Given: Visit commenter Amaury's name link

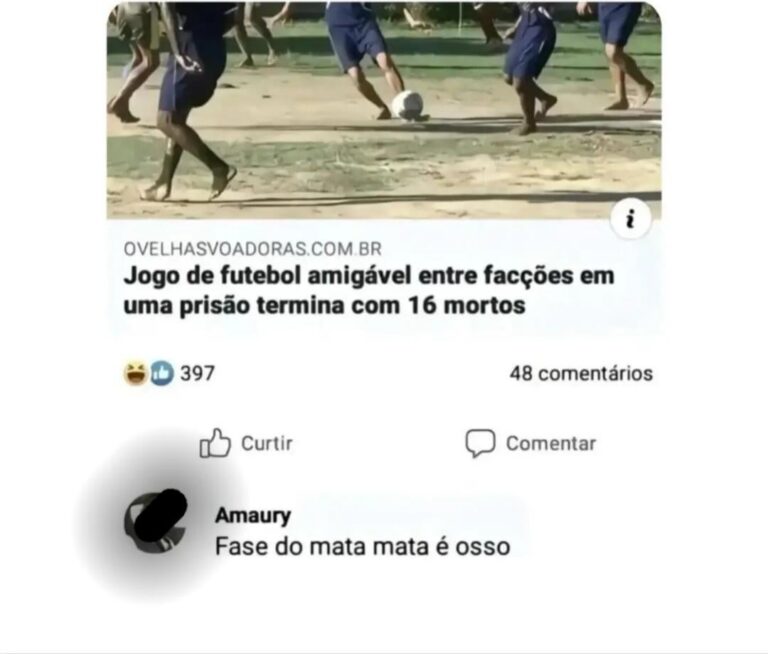Looking at the screenshot, I should pyautogui.click(x=253, y=515).
